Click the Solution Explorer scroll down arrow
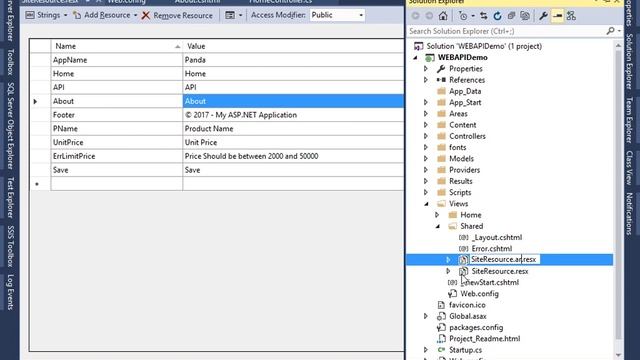This screenshot has height=360, width=640. pos(618,355)
